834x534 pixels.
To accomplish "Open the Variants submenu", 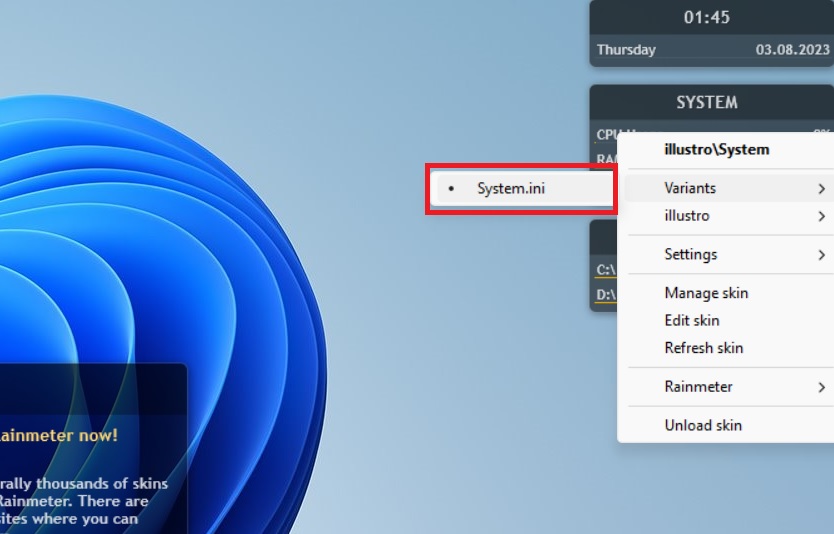I will 729,188.
